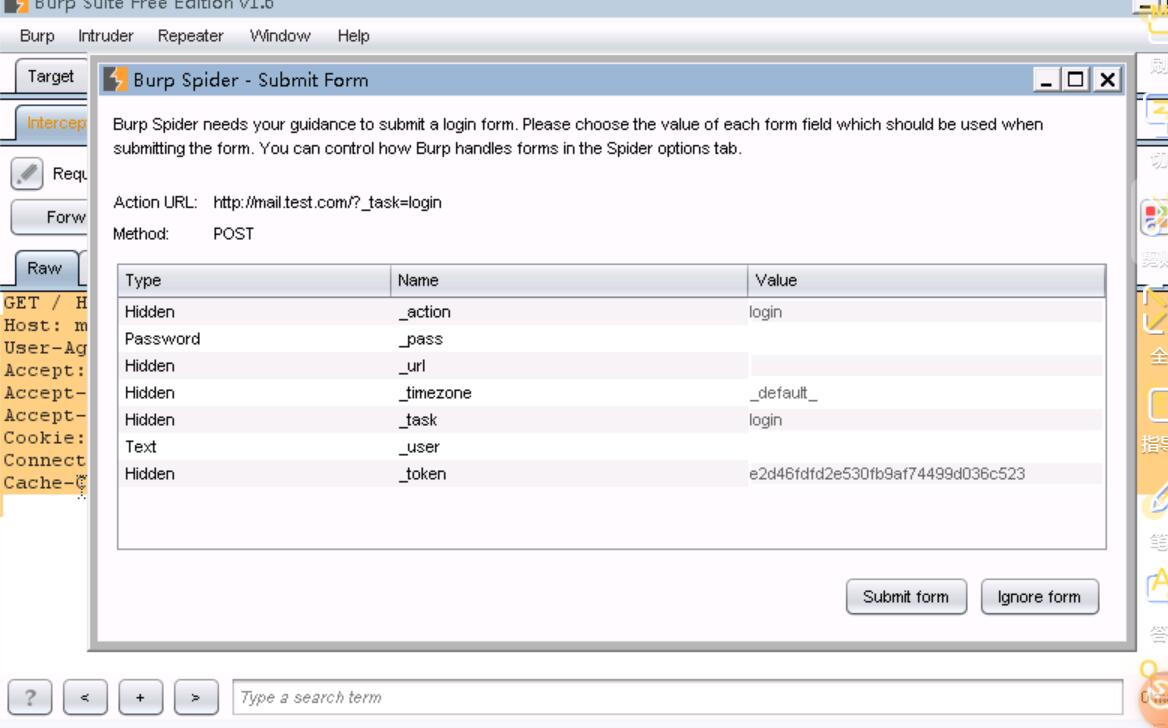This screenshot has width=1168, height=728.
Task: Select the _action name cell
Action: point(569,312)
